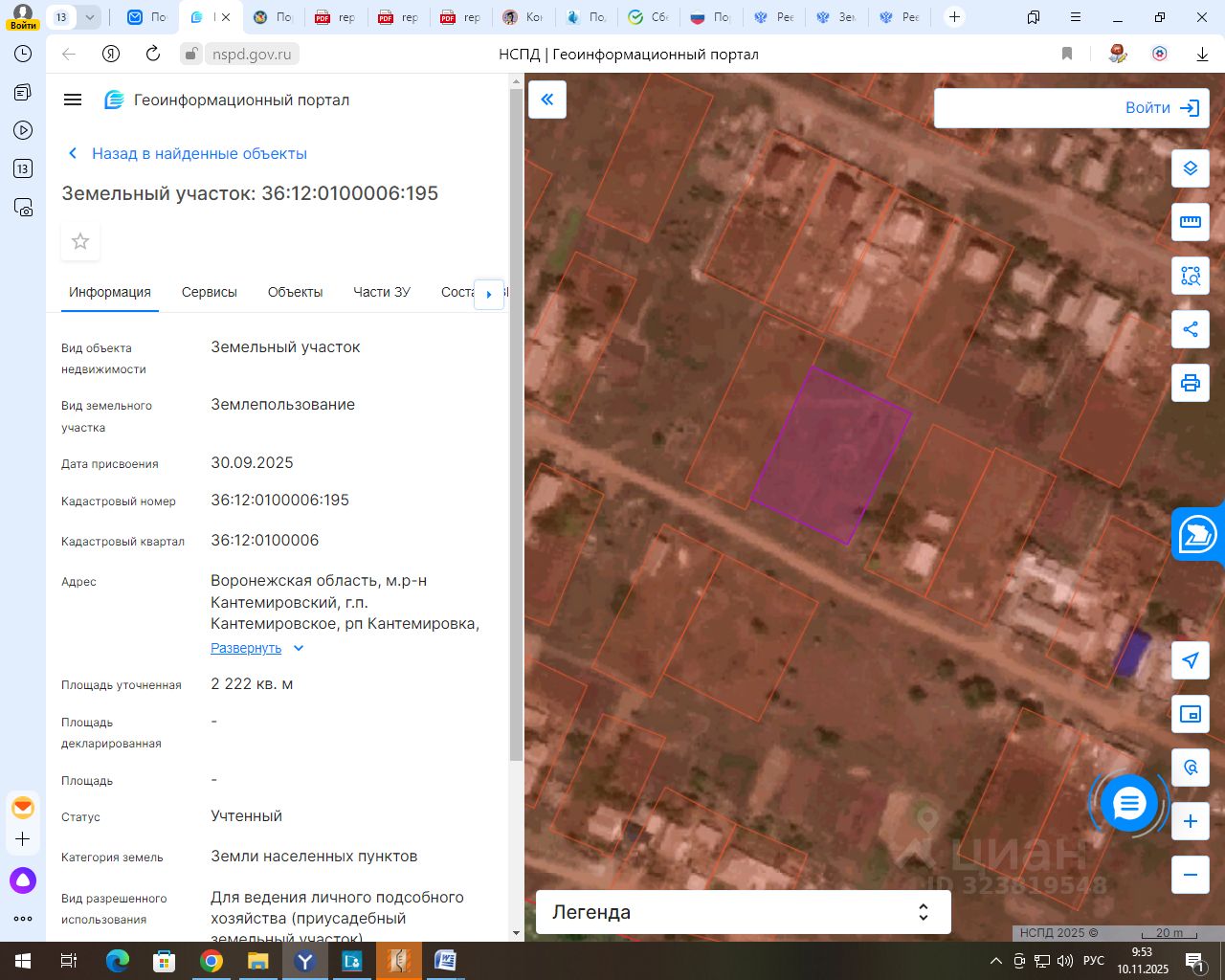1225x980 pixels.
Task: Click the locate me arrow icon
Action: (1190, 660)
